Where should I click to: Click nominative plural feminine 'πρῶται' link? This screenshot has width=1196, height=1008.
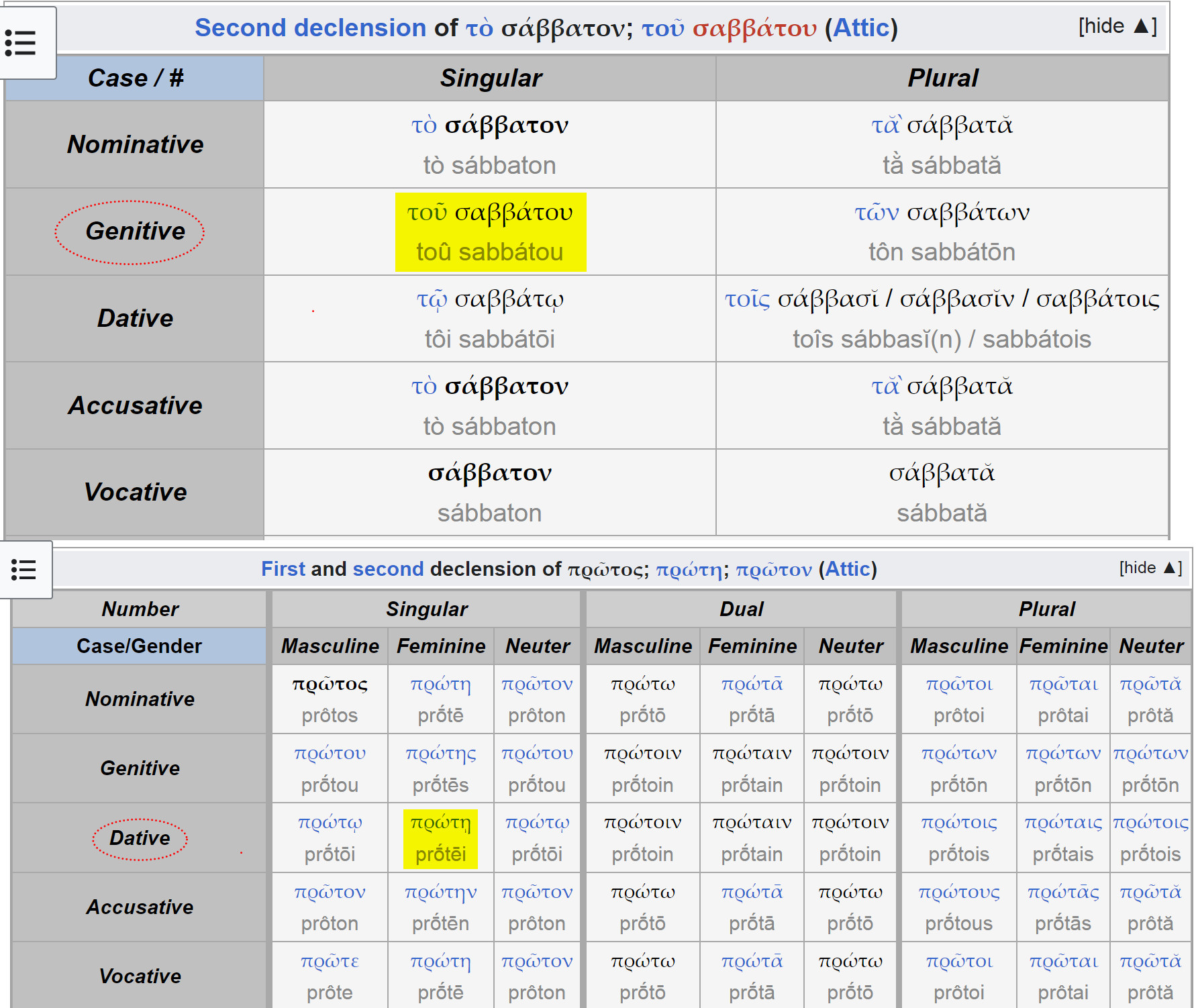[1063, 684]
